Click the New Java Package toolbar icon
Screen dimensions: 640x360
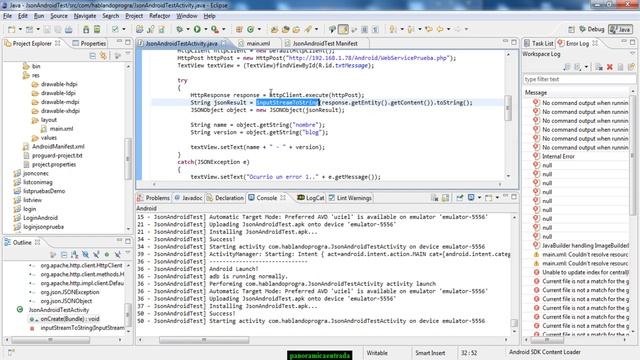coord(239,29)
